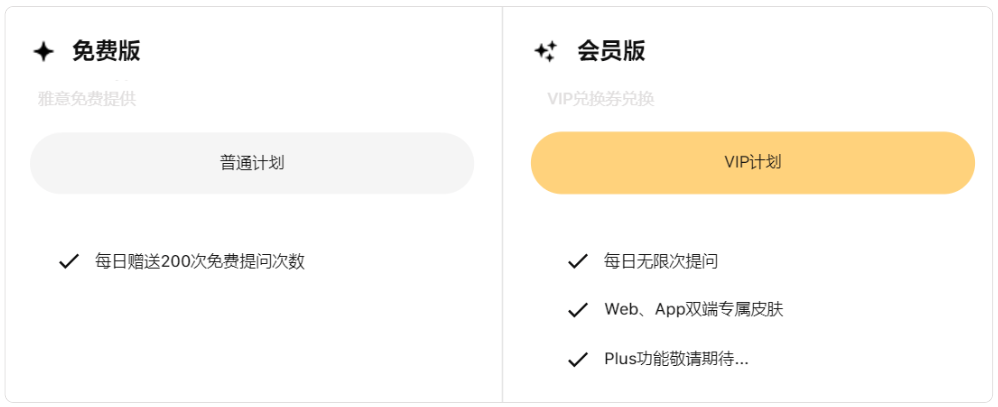Click the checkmark next to Plus功能敬请期待
998x407 pixels.
pos(577,358)
